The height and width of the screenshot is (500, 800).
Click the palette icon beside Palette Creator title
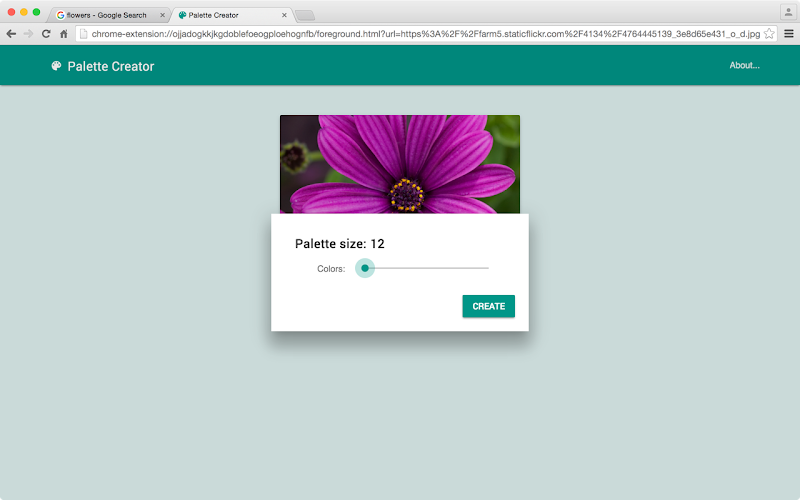tap(56, 66)
